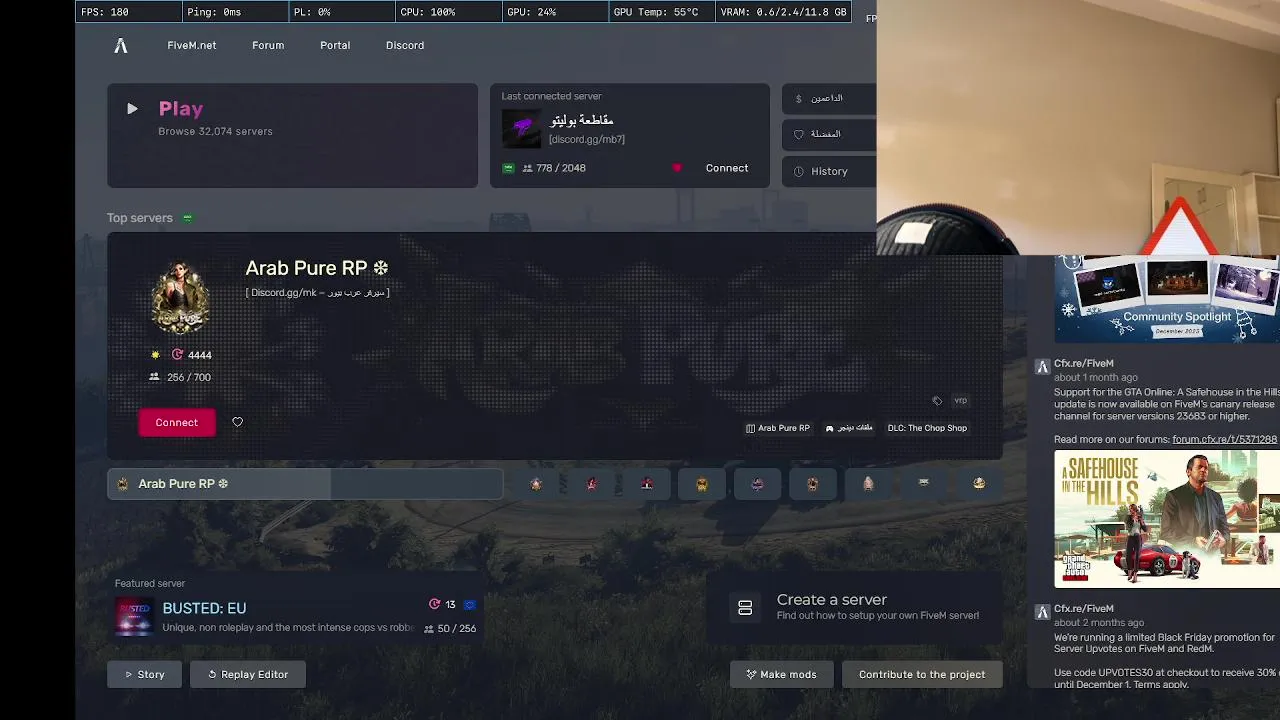
Task: Open the FiveM.net menu link
Action: (192, 45)
